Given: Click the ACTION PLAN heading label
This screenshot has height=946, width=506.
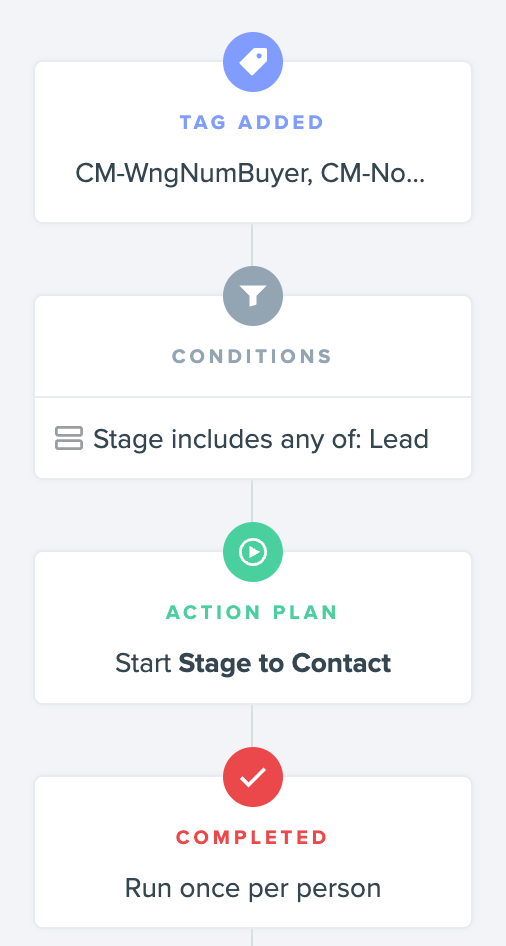Looking at the screenshot, I should 252,612.
